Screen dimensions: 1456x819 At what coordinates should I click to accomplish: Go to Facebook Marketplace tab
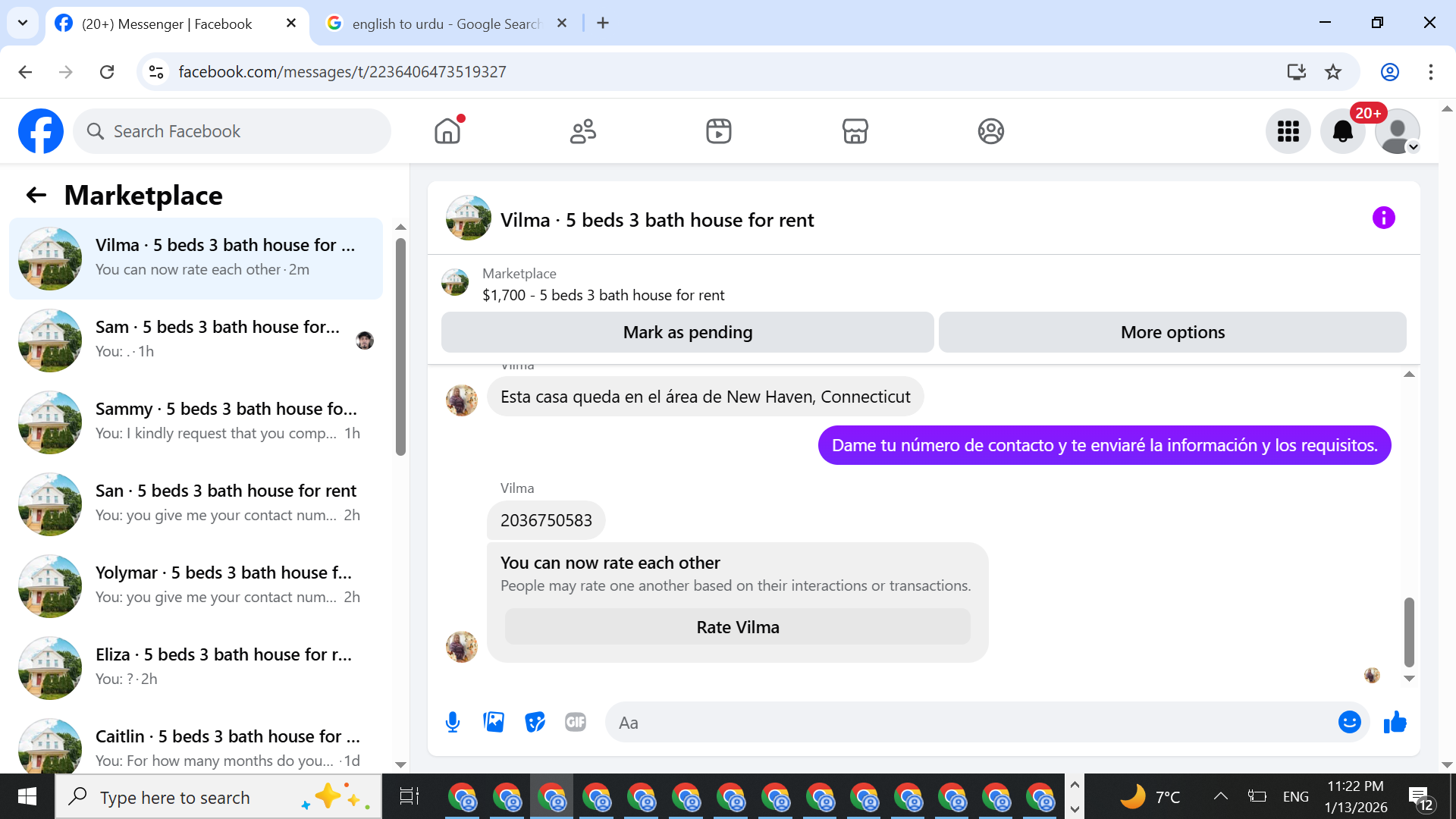(x=855, y=131)
